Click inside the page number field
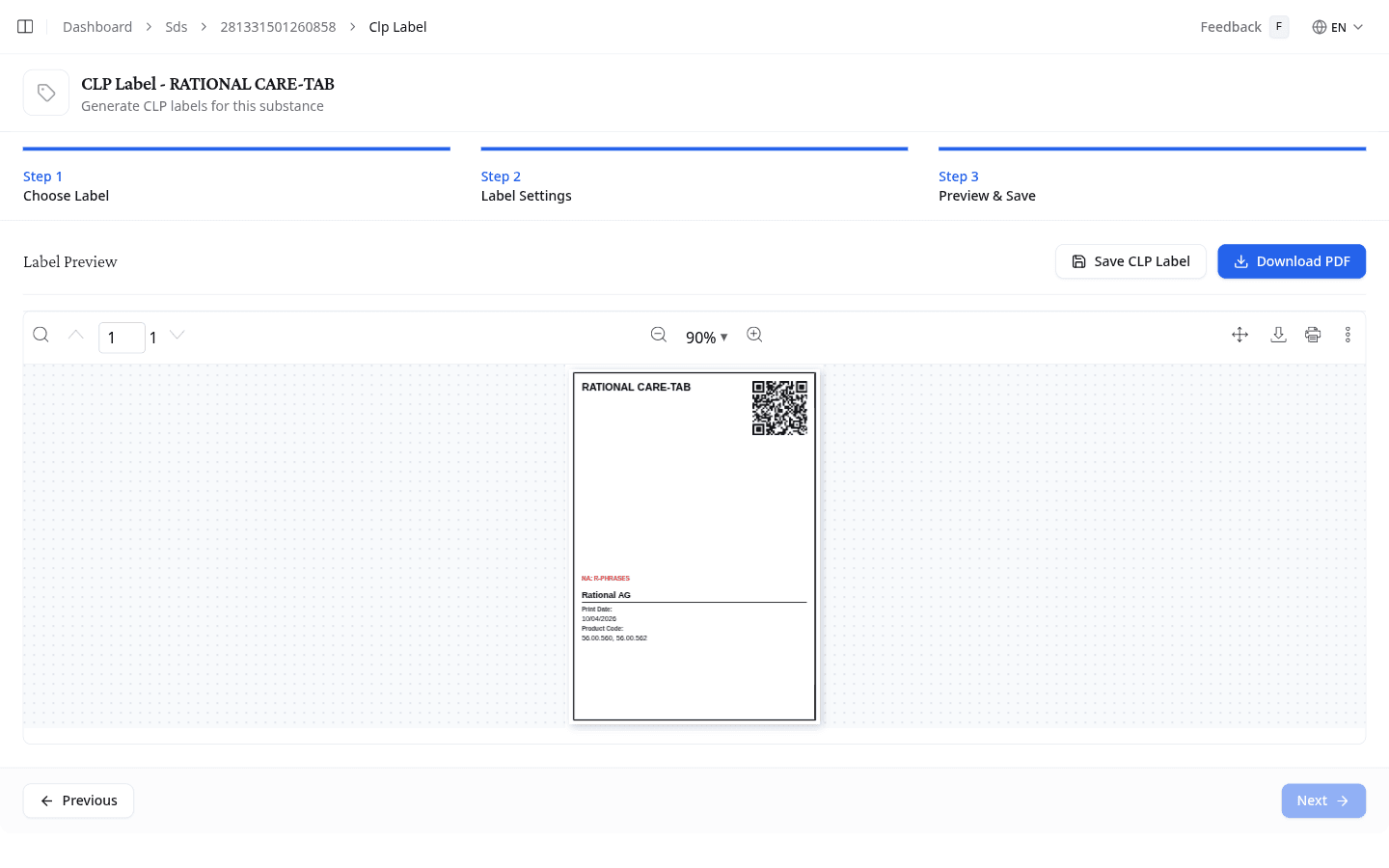This screenshot has height=868, width=1389. (122, 338)
